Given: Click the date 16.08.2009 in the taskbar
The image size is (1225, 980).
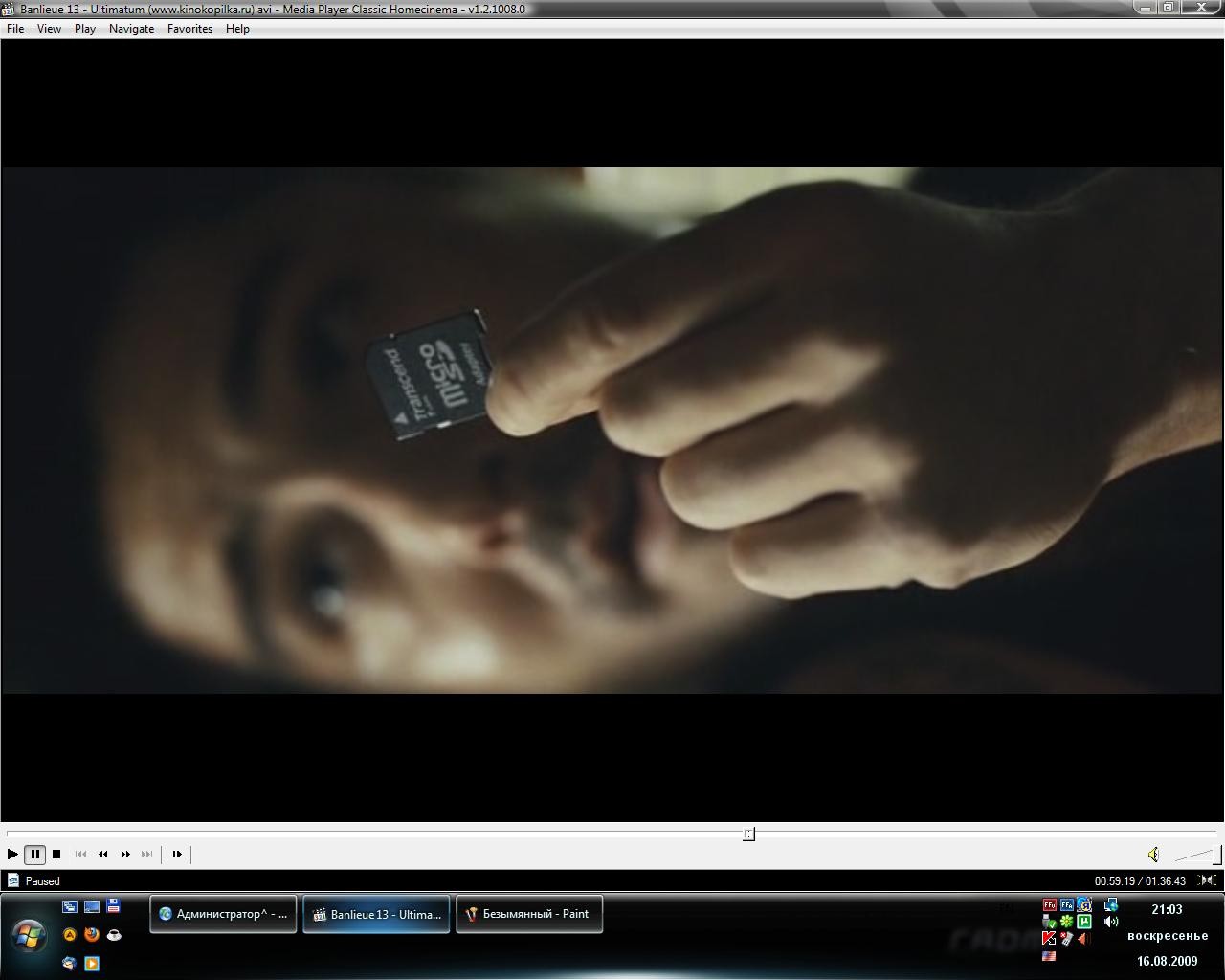Looking at the screenshot, I should [1167, 962].
